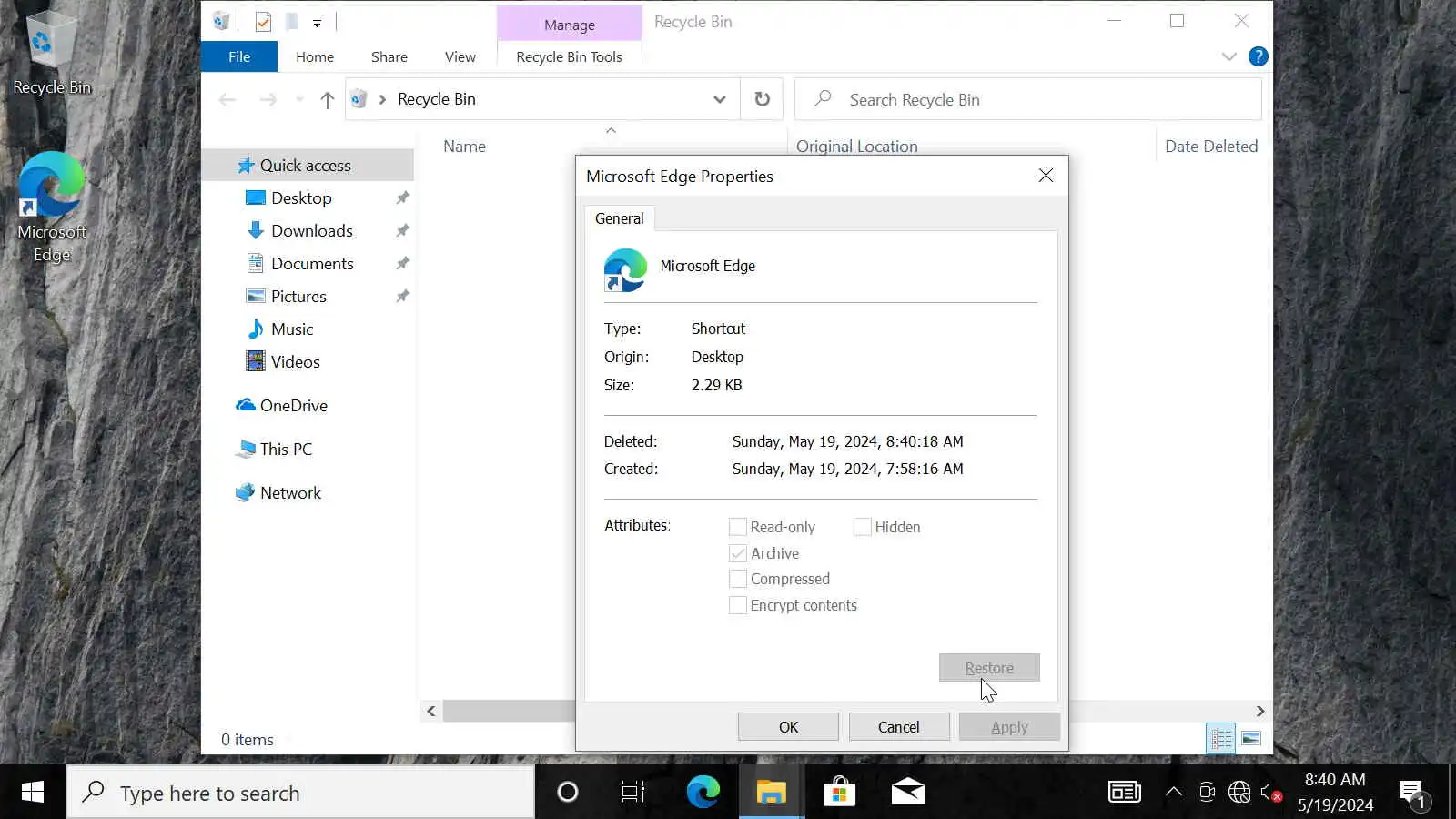Go back using the Back arrow
The height and width of the screenshot is (819, 1456).
[227, 99]
